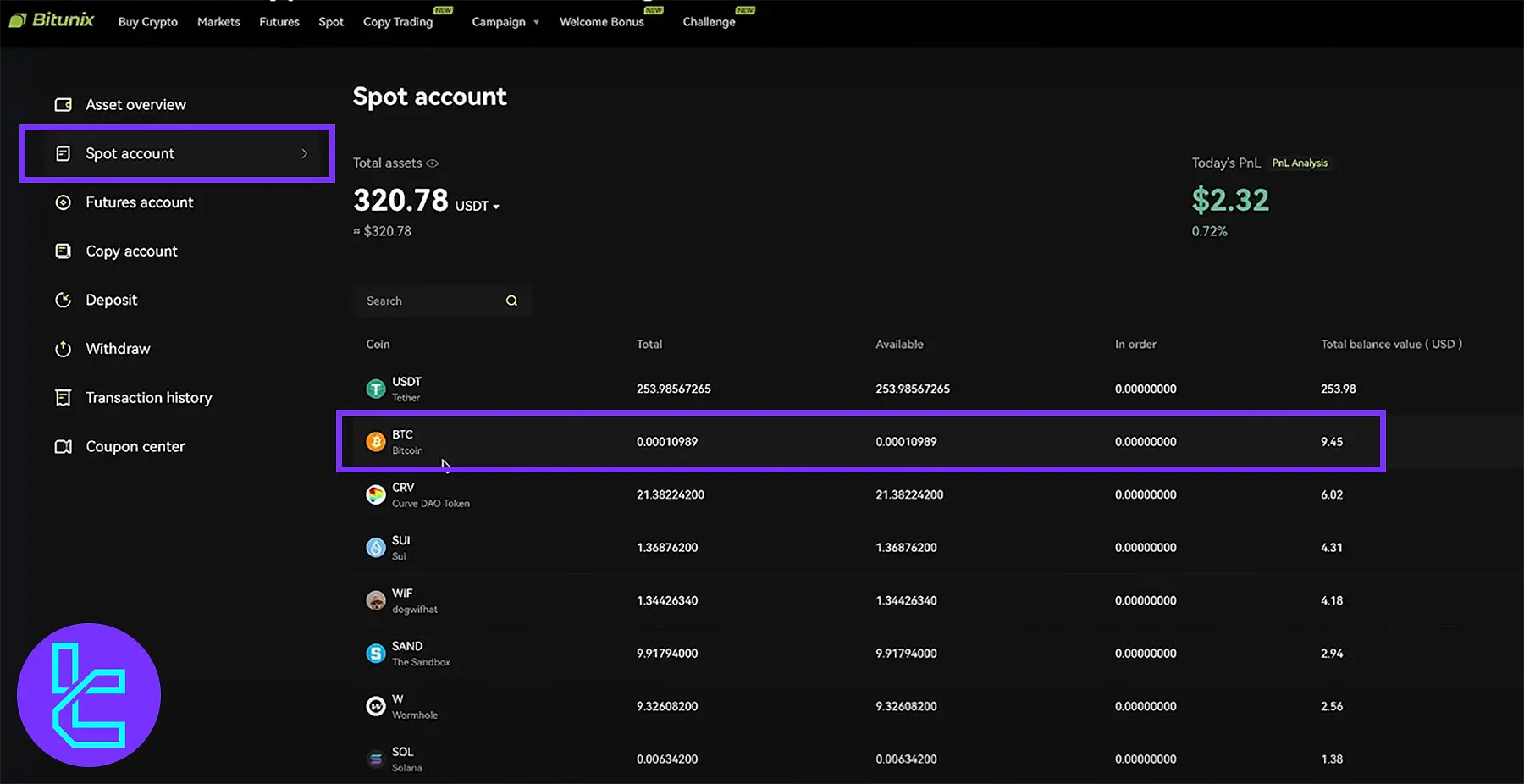The height and width of the screenshot is (784, 1524).
Task: Click the SAND Sandbox coin icon
Action: [x=375, y=654]
